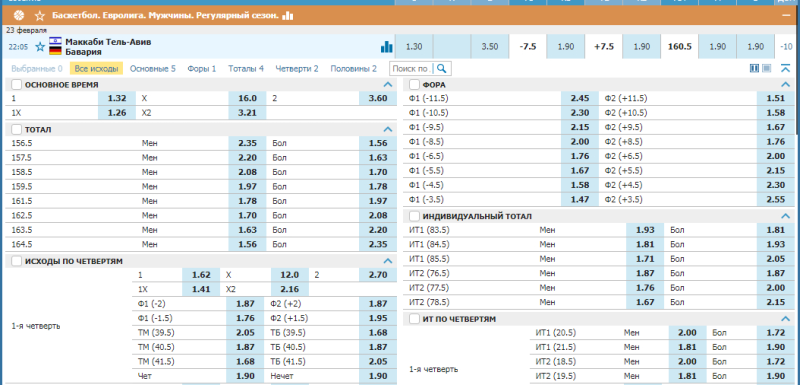
Task: Select 3.21 odds for X2 main time
Action: tap(247, 113)
